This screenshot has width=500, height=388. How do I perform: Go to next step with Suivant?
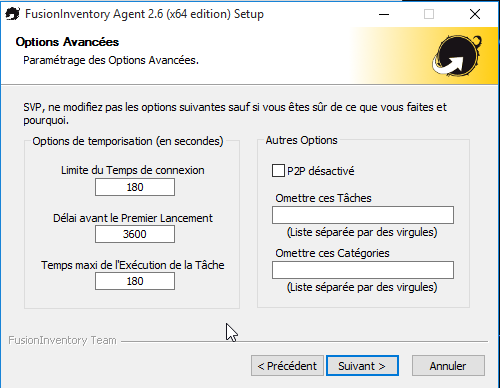pos(362,366)
